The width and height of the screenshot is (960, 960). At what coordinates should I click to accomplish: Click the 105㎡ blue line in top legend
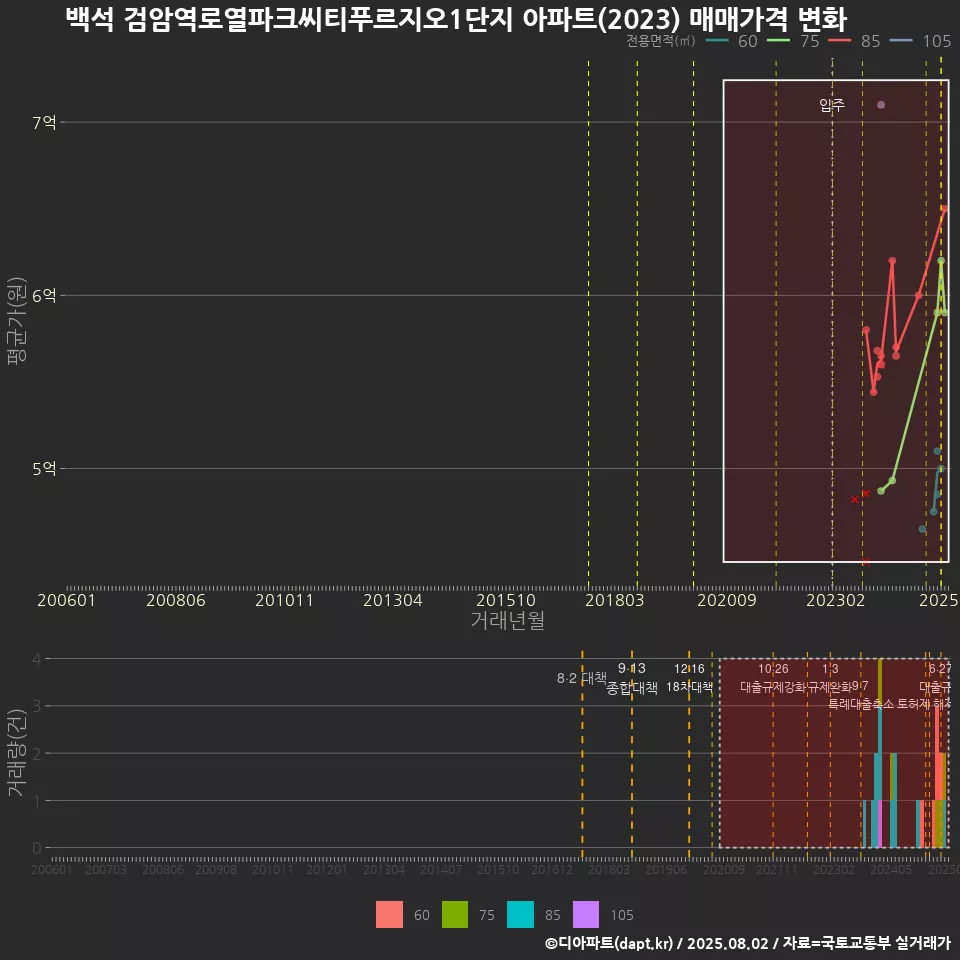901,41
